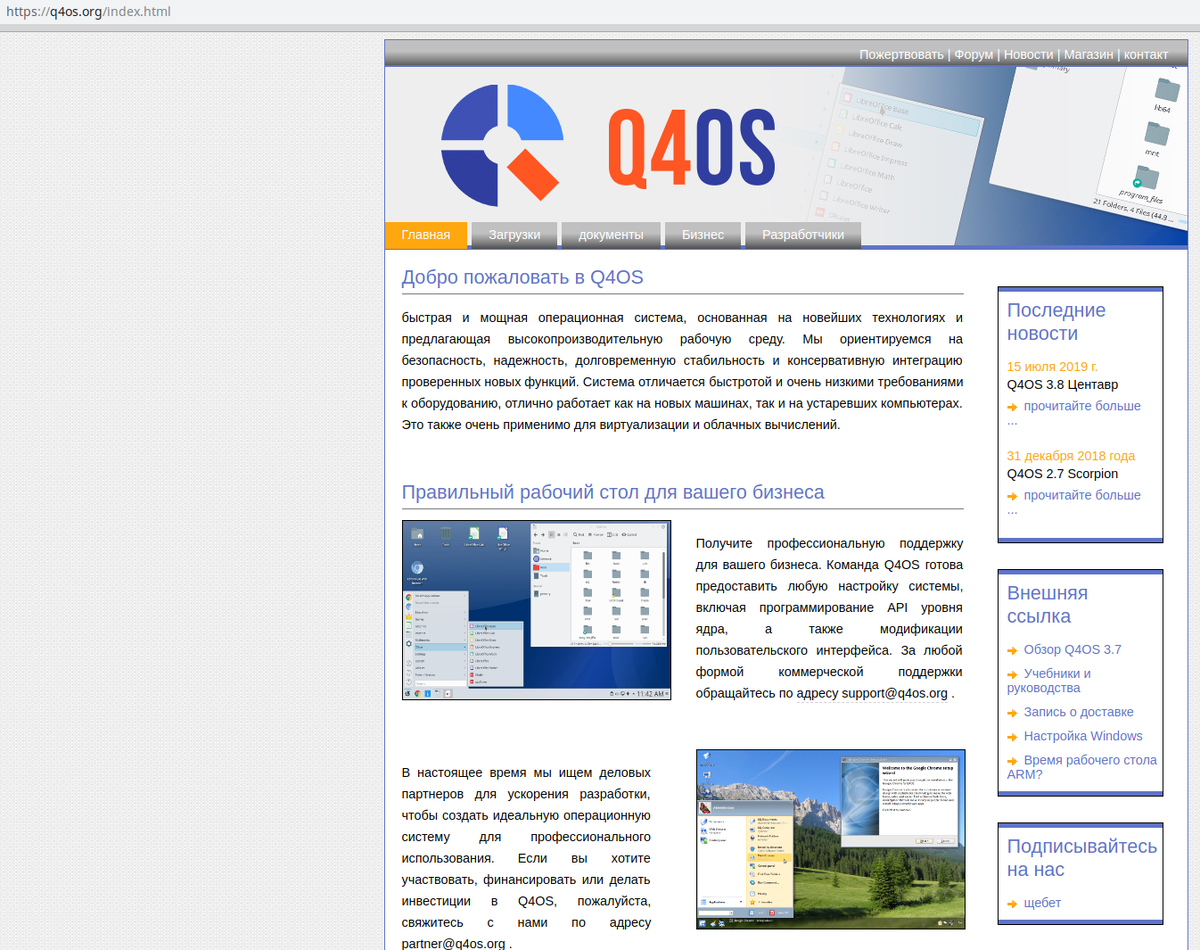Screen dimensions: 1200x950
Task: Click the Q4OS circular logo icon
Action: point(502,146)
